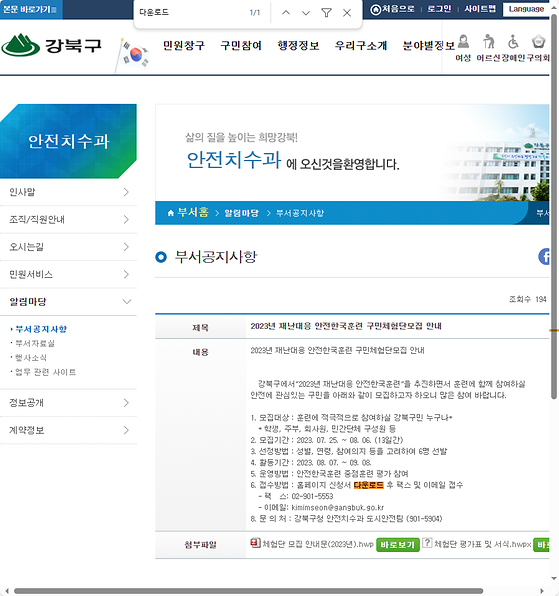Click 알림마당 breadcrumb link

tap(241, 213)
